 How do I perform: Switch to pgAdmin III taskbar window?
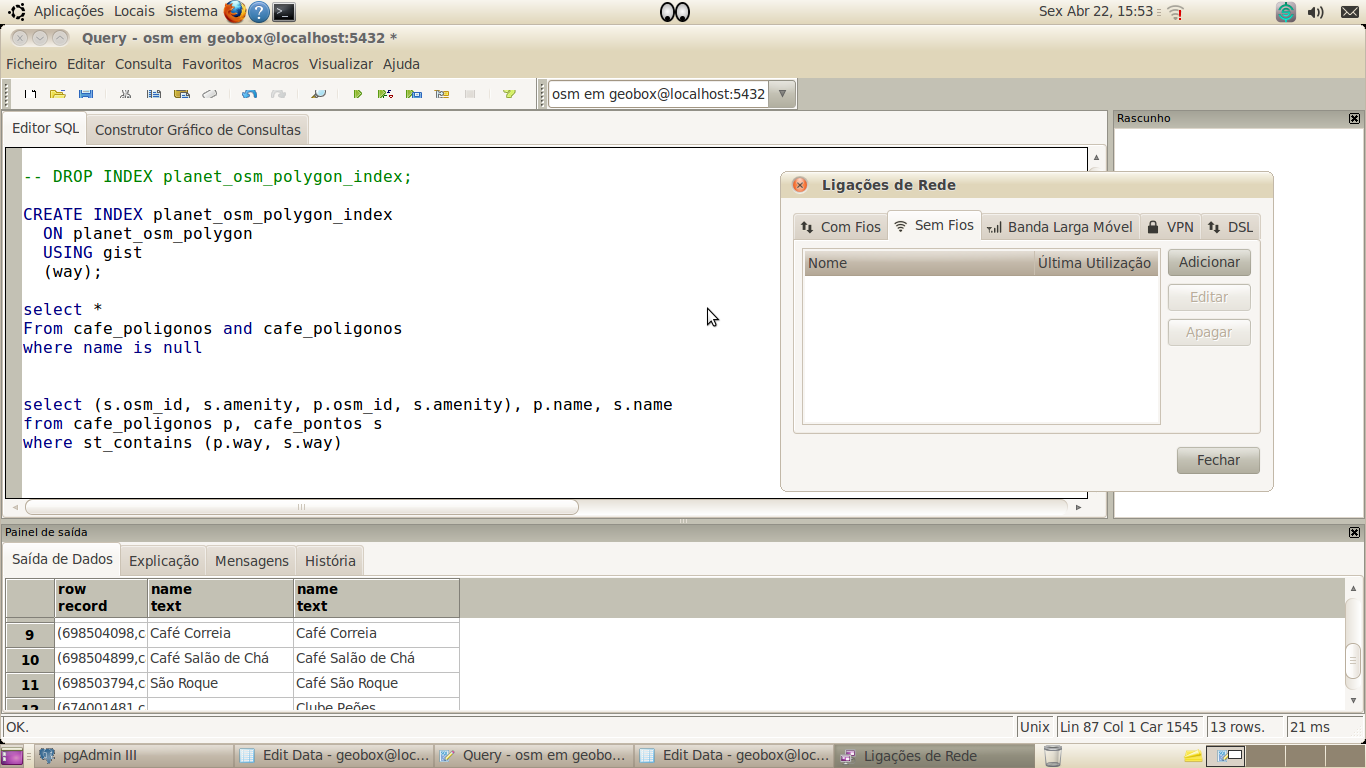click(x=132, y=756)
